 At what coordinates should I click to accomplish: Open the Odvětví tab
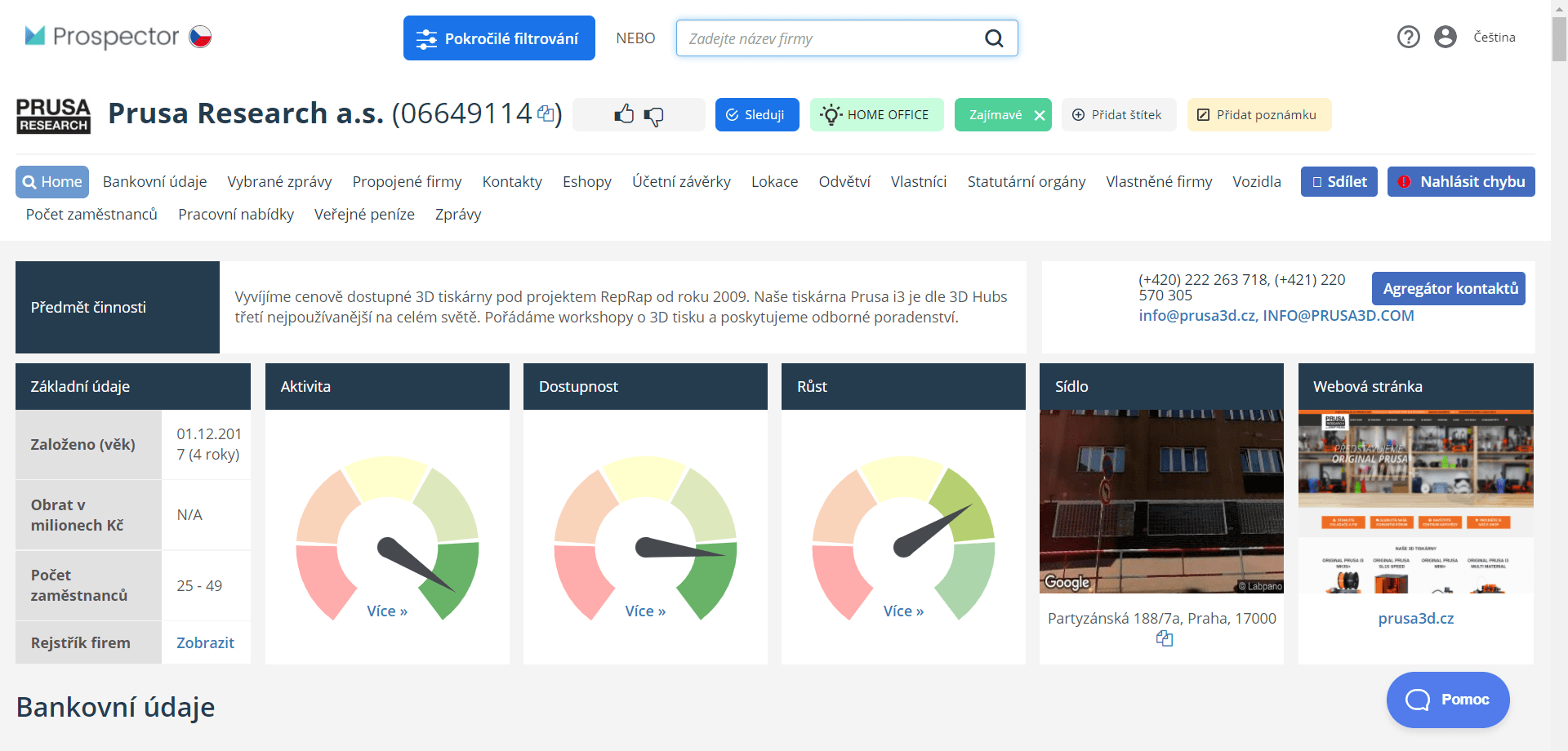click(x=844, y=182)
